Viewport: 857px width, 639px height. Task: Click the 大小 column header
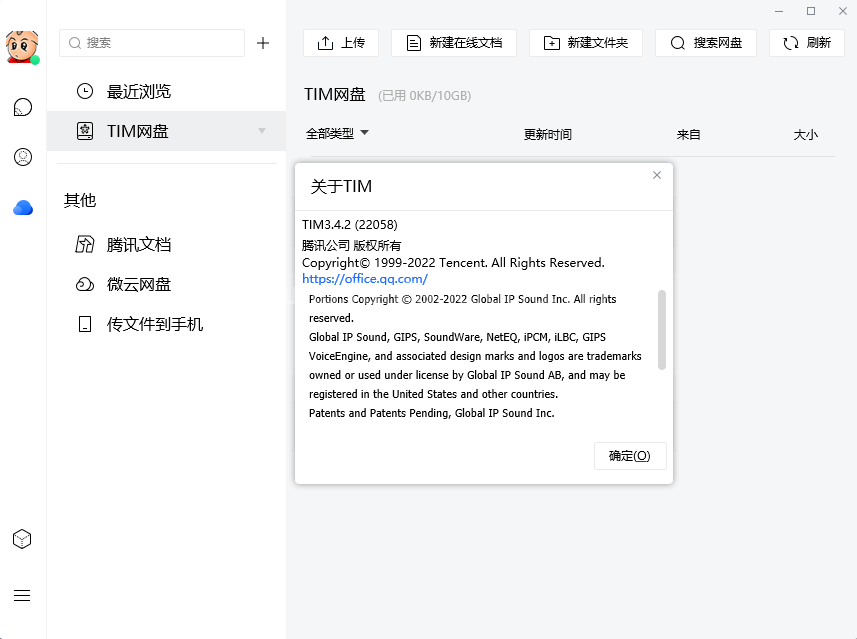point(806,134)
